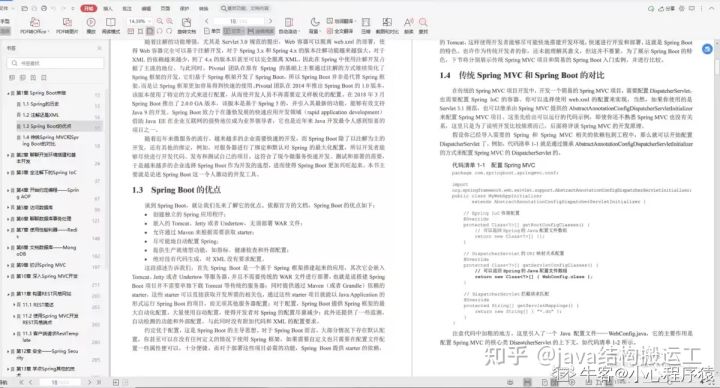Click the page number field in toolbar
720x388 pixels.
pyautogui.click(x=238, y=21)
